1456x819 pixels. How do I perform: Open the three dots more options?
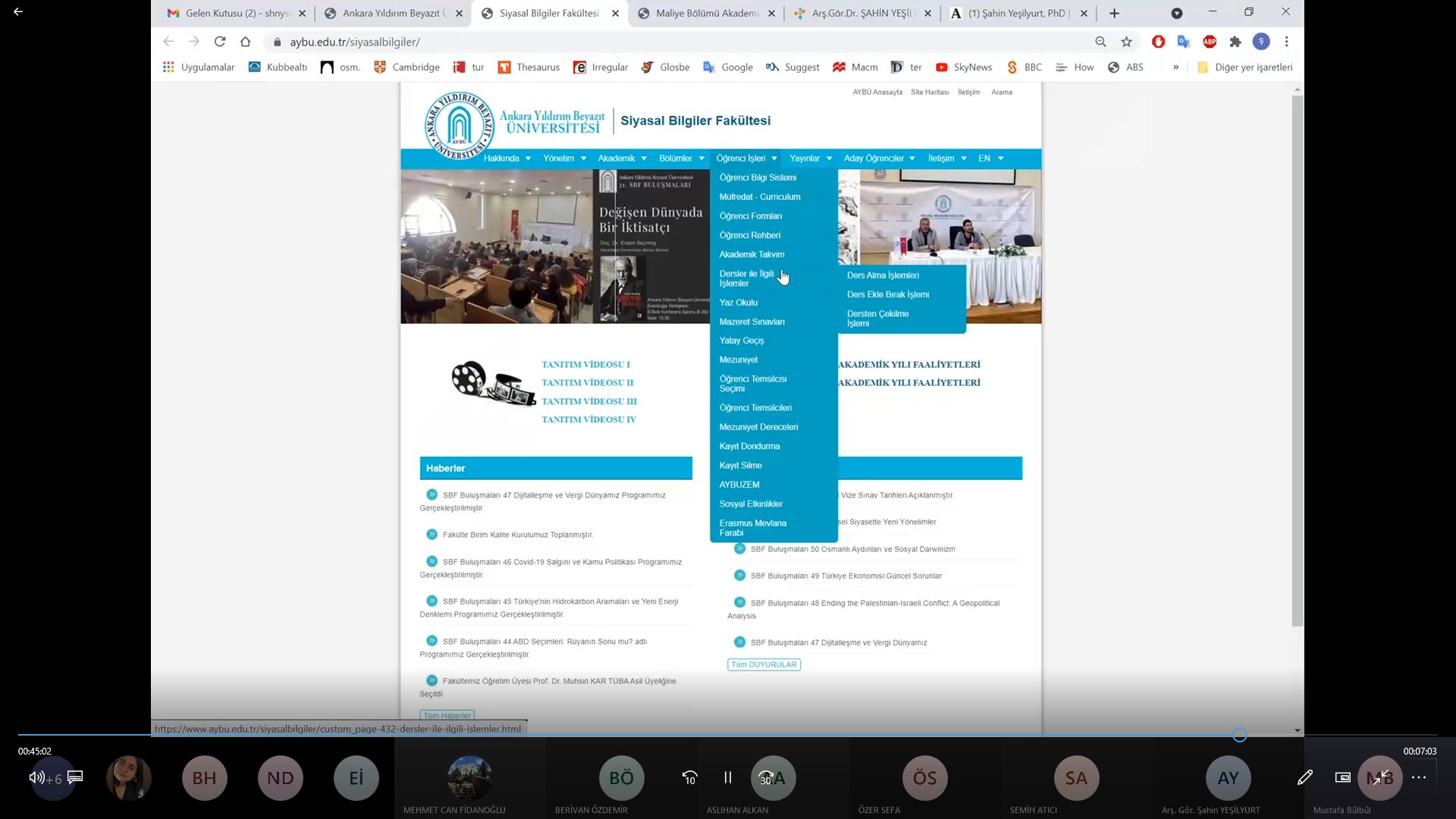(1419, 777)
